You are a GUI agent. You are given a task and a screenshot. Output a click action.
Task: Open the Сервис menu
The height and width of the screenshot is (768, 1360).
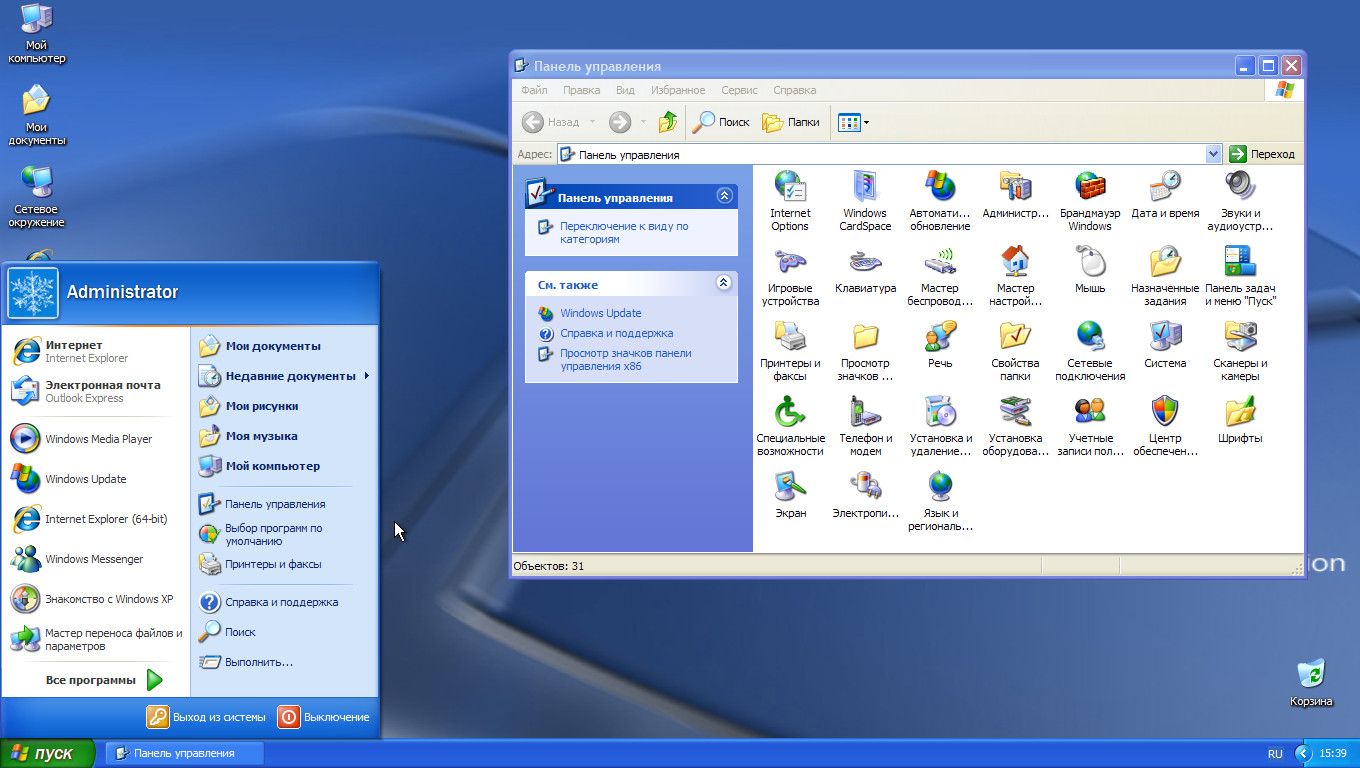[739, 90]
